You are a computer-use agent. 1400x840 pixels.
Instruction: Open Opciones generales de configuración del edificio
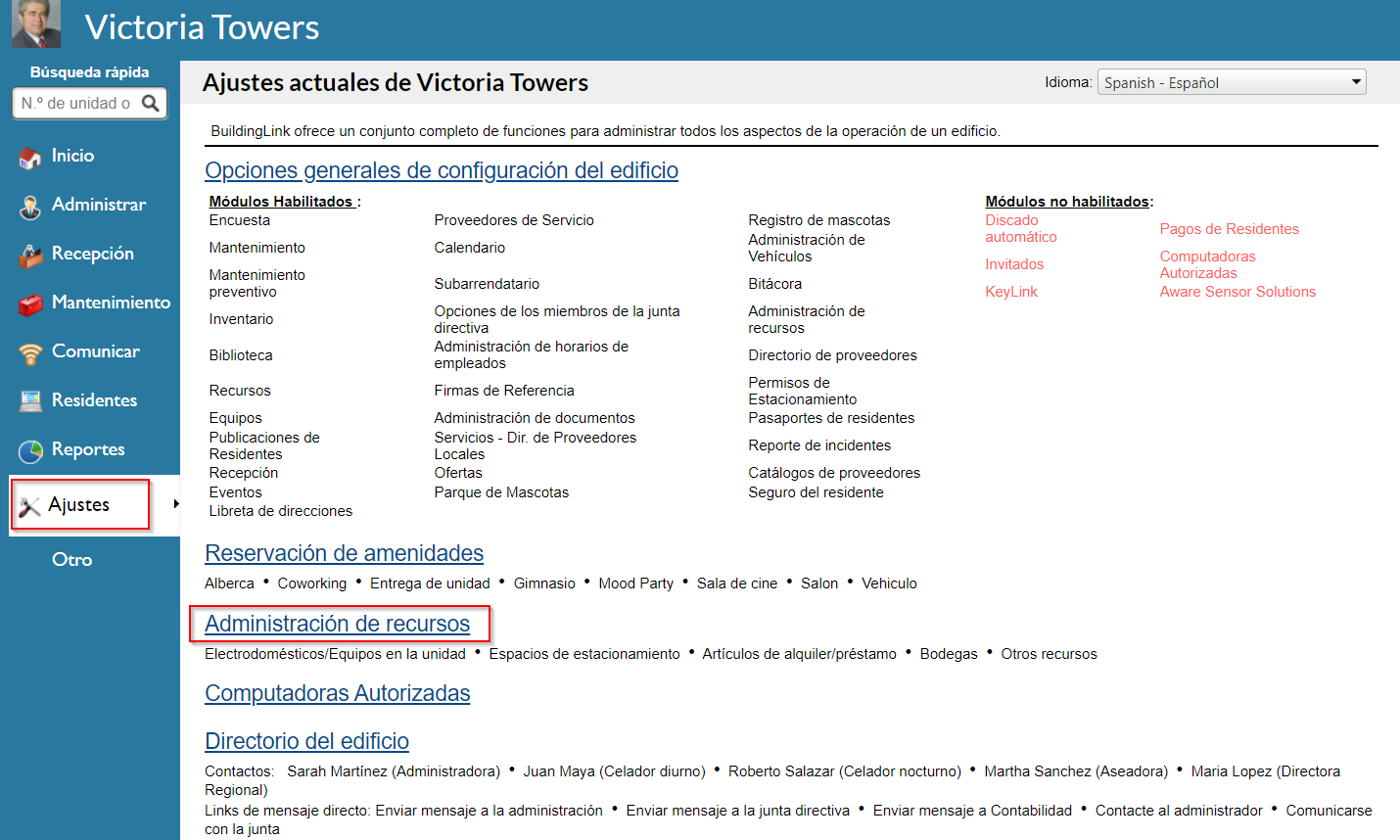pyautogui.click(x=442, y=170)
